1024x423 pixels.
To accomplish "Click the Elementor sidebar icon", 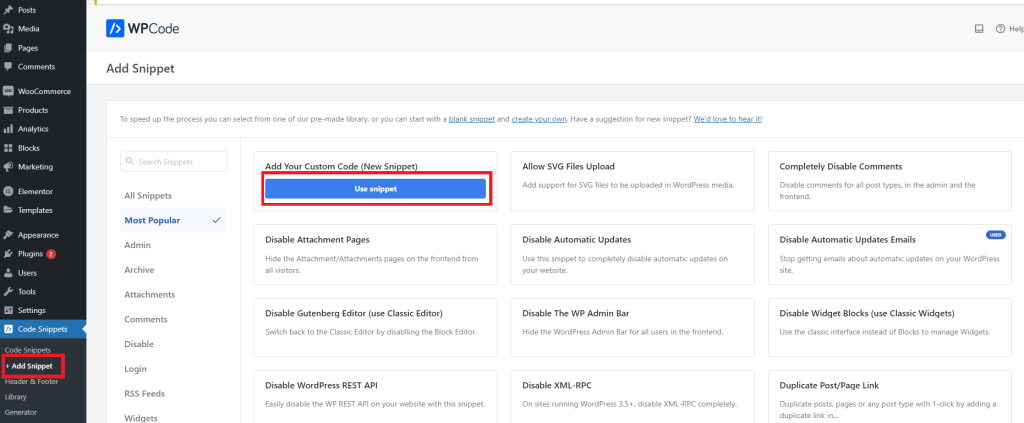I will click(8, 191).
